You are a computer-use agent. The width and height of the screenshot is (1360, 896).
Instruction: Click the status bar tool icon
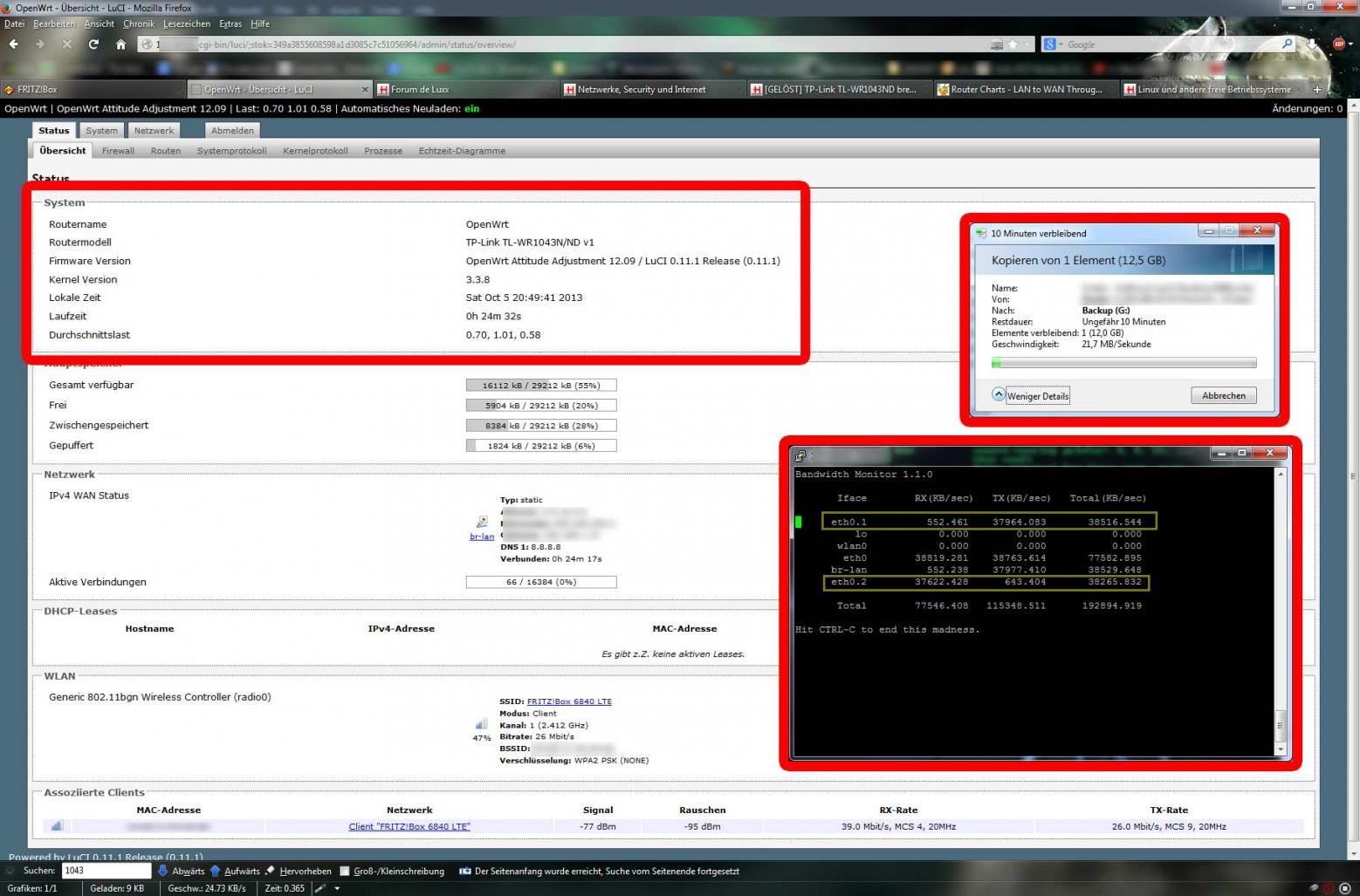pos(320,888)
